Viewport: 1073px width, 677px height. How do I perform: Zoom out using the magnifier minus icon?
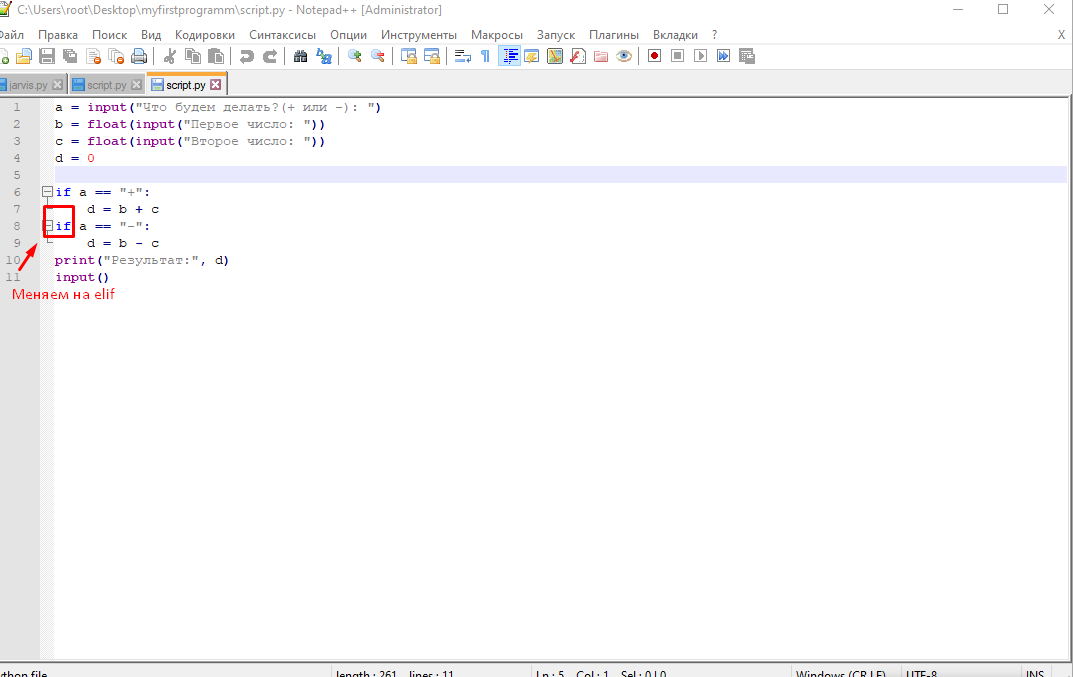(378, 56)
